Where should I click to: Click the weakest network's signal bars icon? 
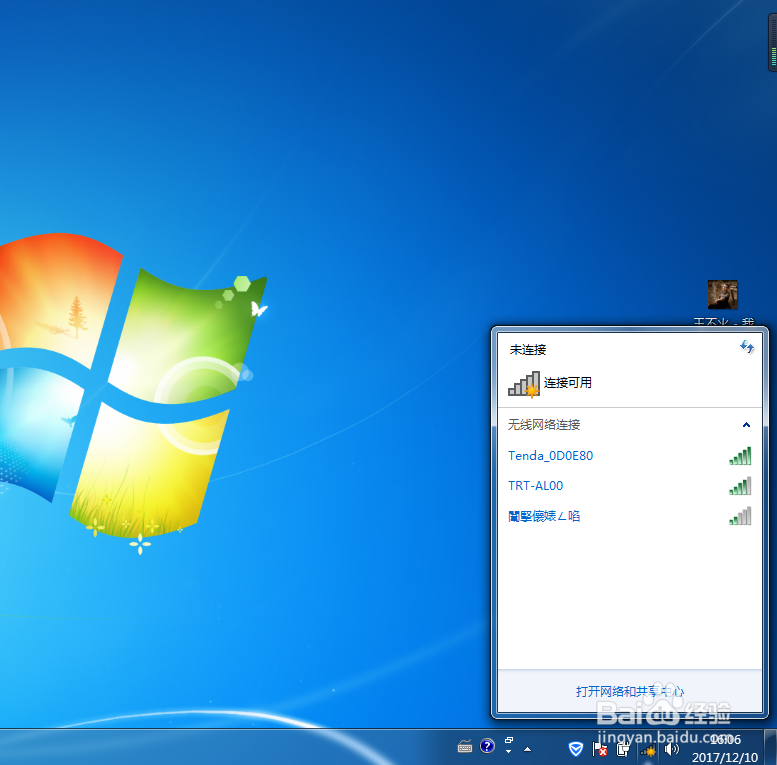(x=740, y=516)
